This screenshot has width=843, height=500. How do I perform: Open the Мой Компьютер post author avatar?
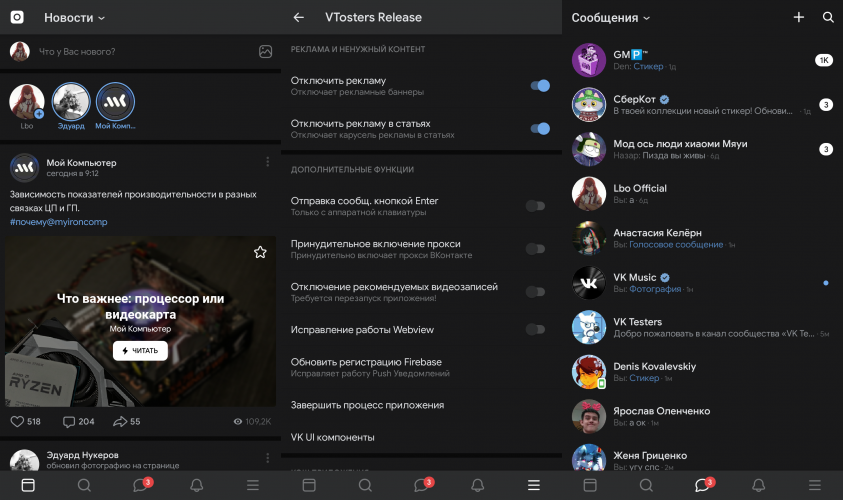[x=24, y=168]
